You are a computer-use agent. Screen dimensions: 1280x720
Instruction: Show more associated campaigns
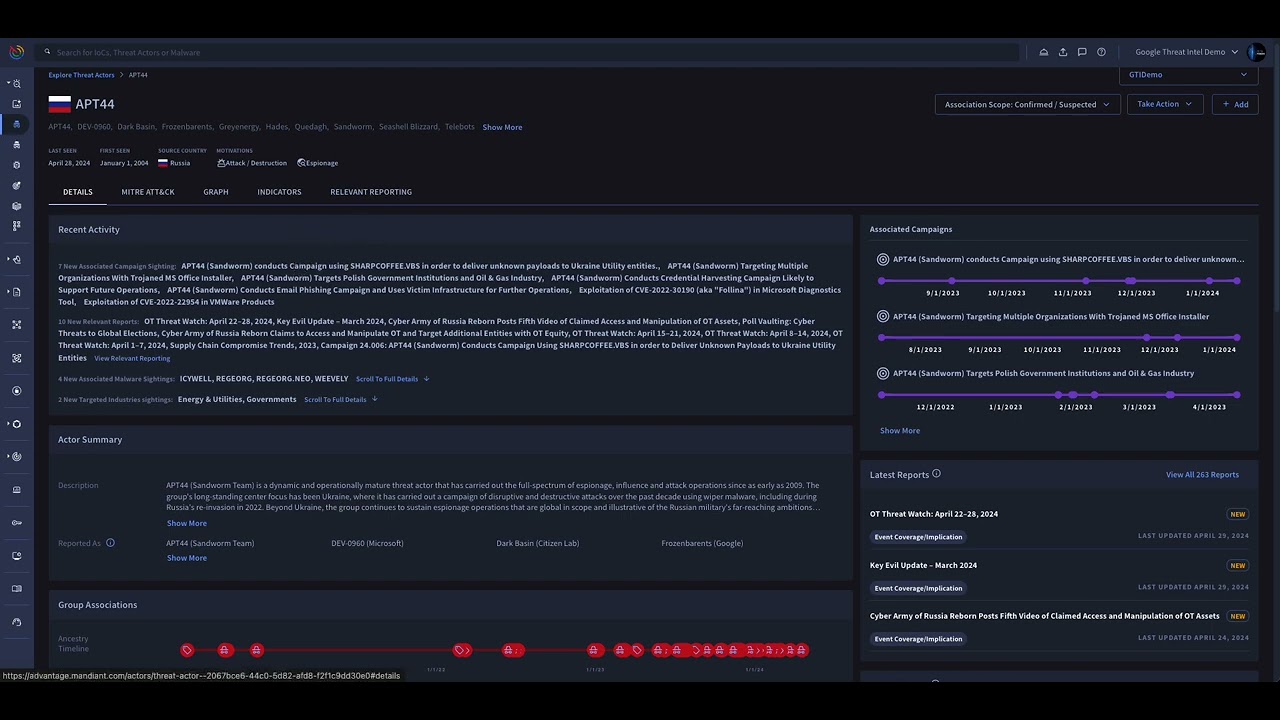900,430
